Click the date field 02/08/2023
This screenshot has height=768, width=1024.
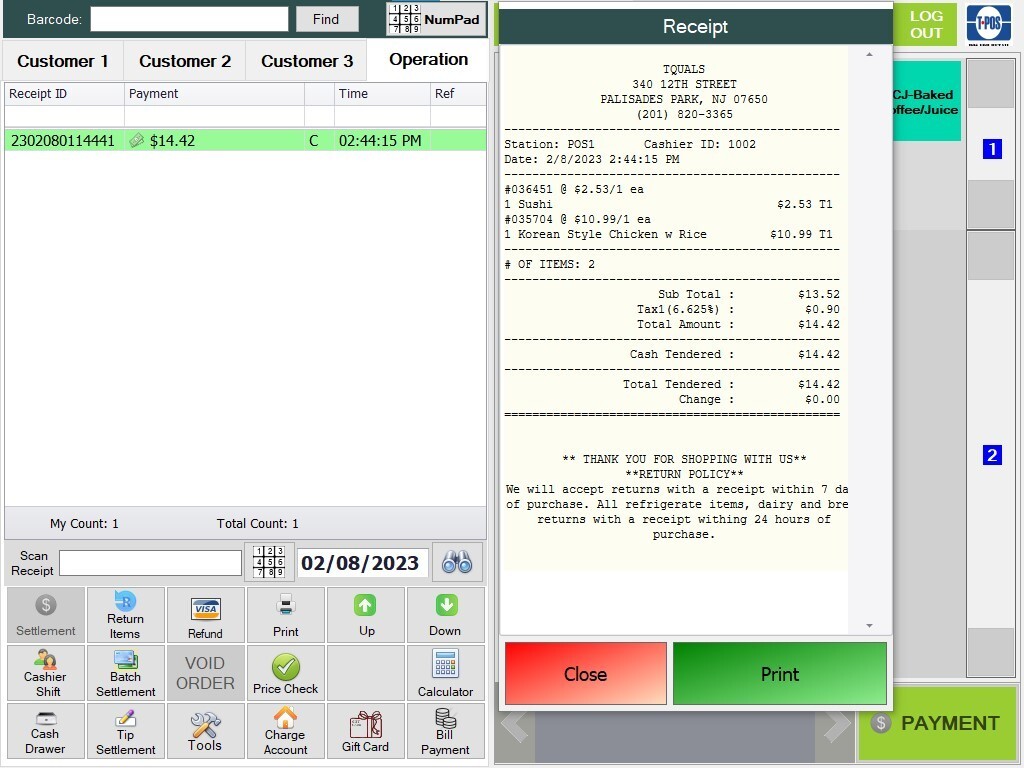pos(362,563)
